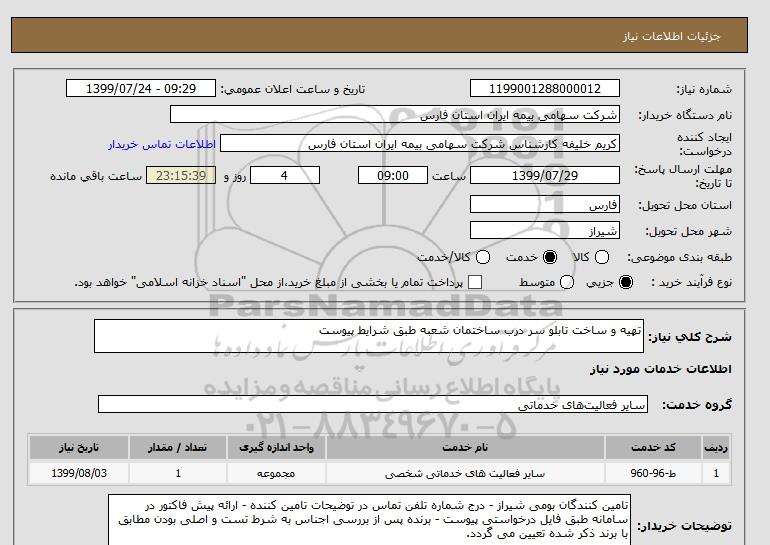Click the remaining days field showing 4
770x545 pixels.
[285, 175]
